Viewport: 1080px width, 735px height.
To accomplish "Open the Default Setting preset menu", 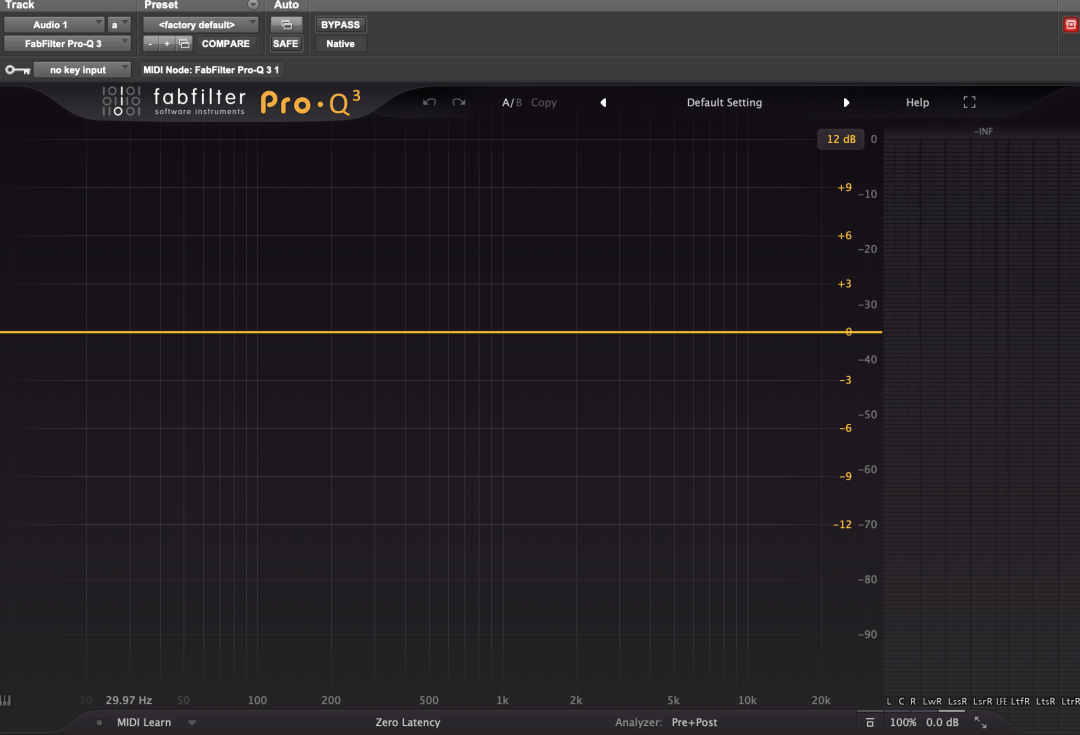I will 724,103.
